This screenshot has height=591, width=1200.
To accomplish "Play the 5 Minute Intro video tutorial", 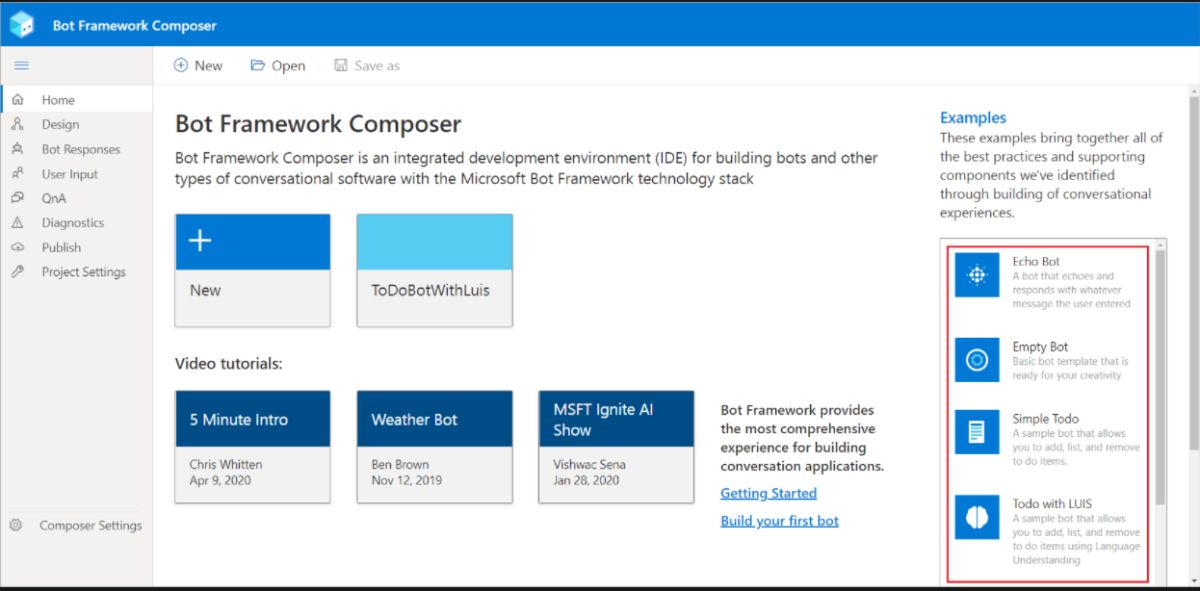I will pyautogui.click(x=252, y=447).
